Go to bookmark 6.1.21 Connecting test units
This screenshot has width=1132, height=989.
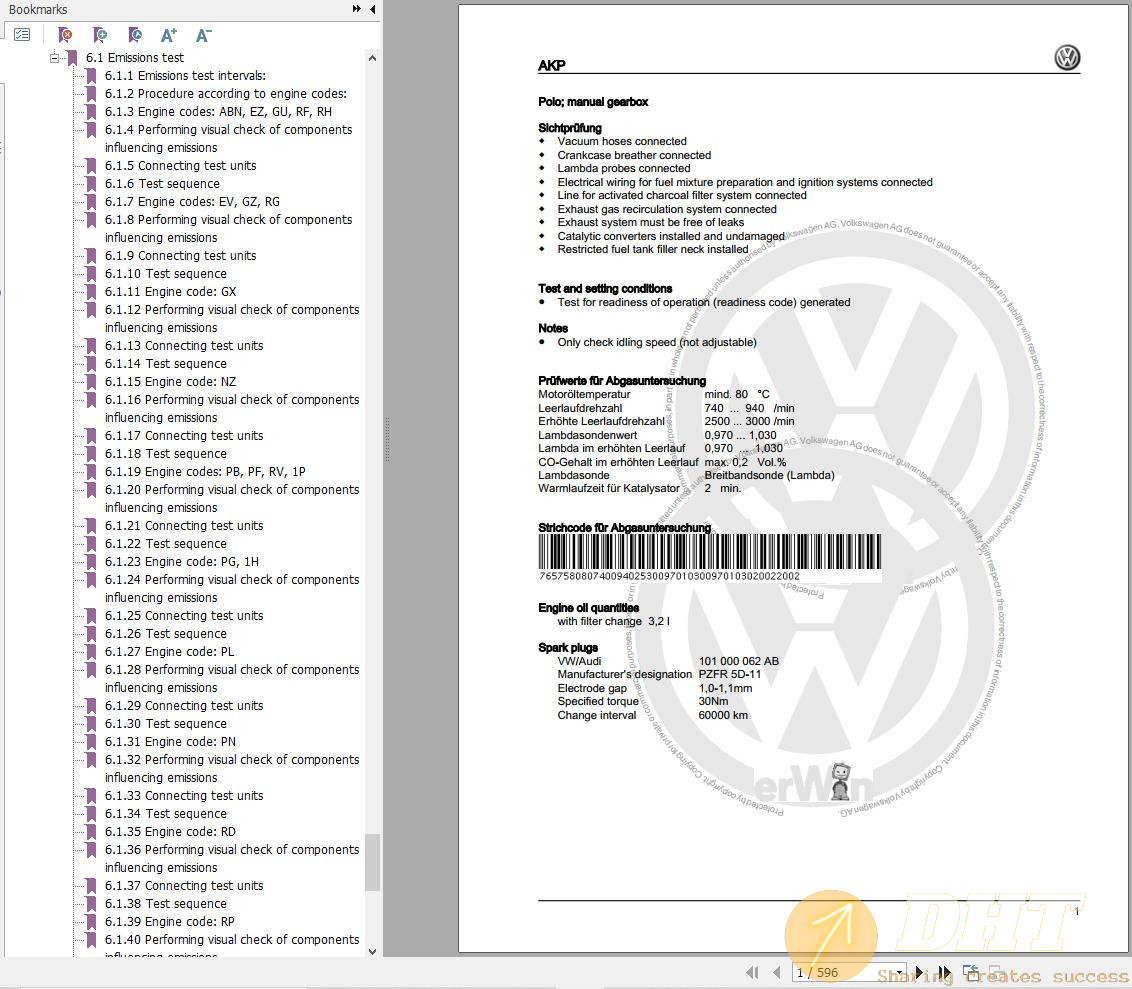click(184, 526)
